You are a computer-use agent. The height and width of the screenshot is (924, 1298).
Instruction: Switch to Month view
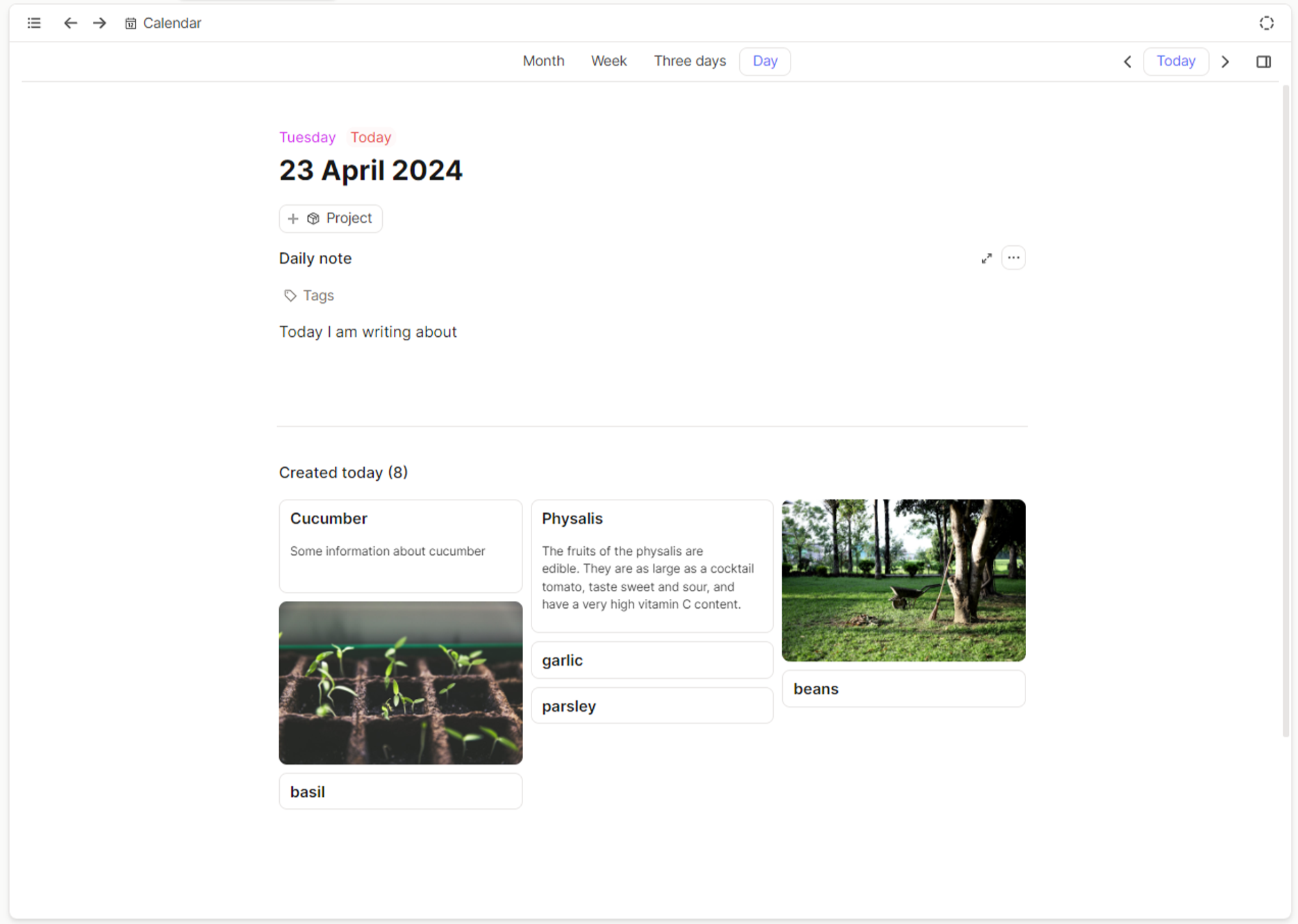point(543,61)
